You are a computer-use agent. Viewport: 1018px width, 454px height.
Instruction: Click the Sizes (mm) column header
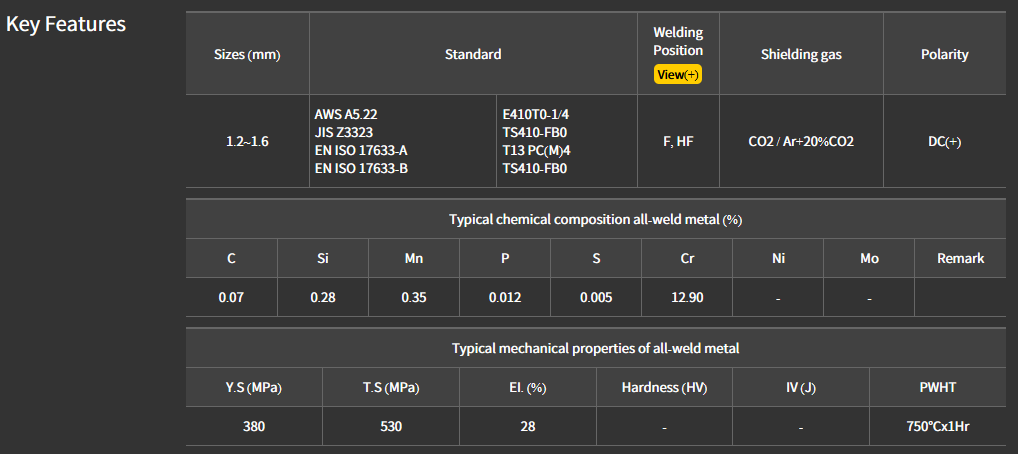(247, 54)
